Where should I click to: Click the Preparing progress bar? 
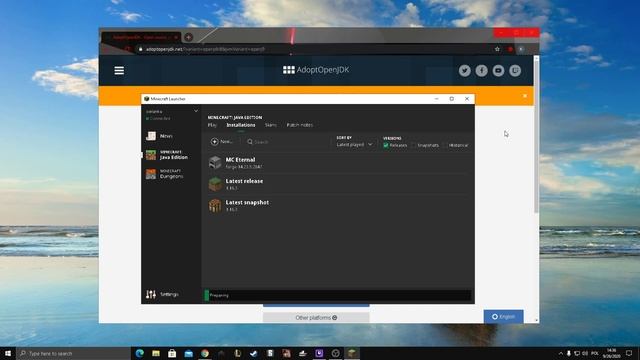(338, 295)
